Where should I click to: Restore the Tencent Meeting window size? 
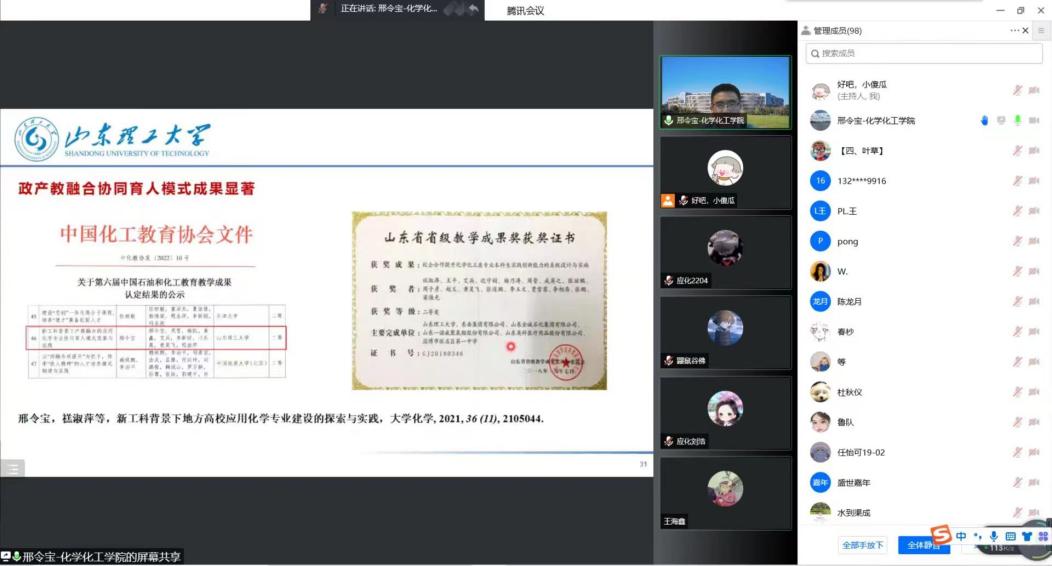1020,10
